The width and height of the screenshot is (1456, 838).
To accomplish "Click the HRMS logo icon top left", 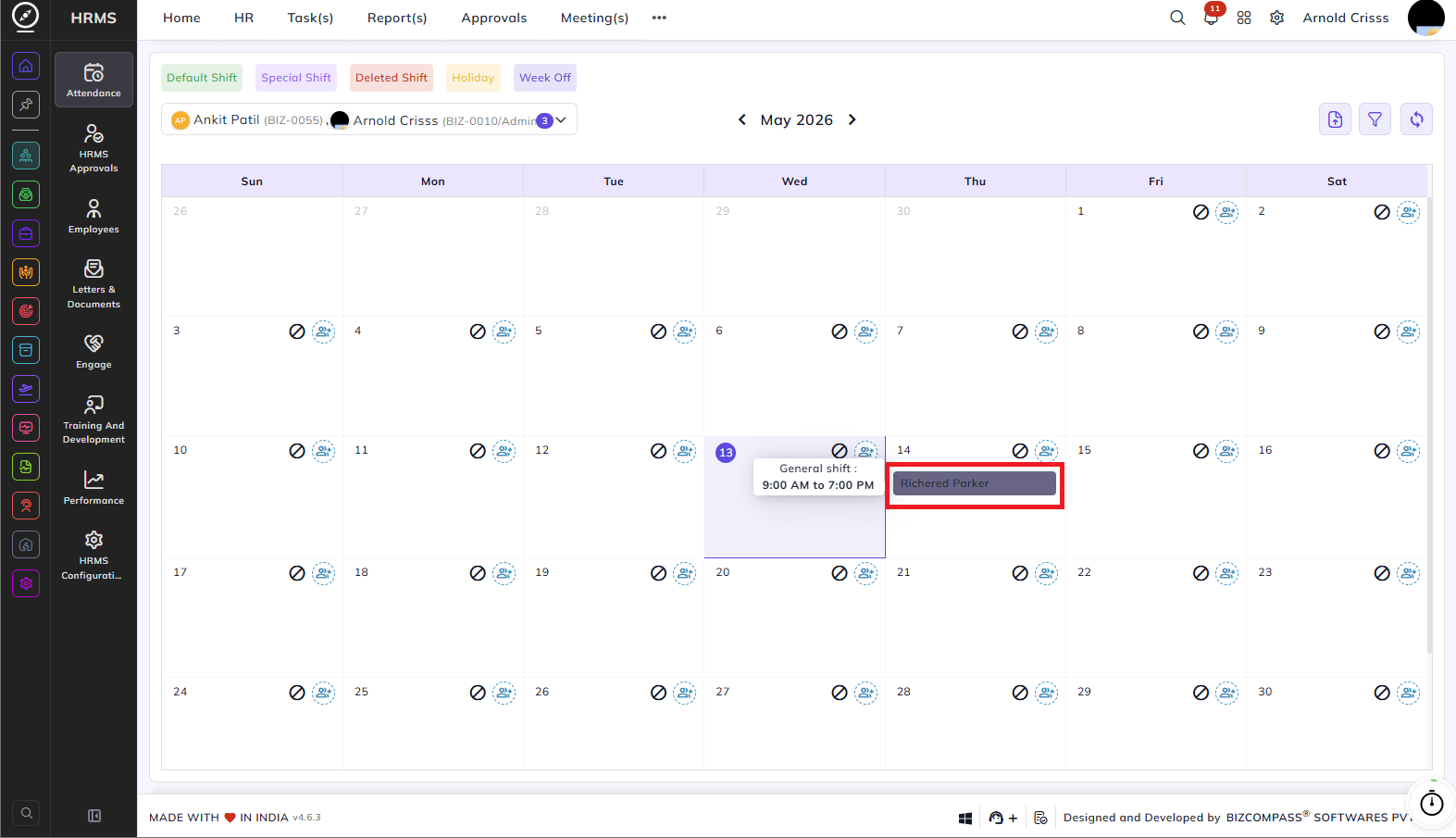I will (x=26, y=16).
